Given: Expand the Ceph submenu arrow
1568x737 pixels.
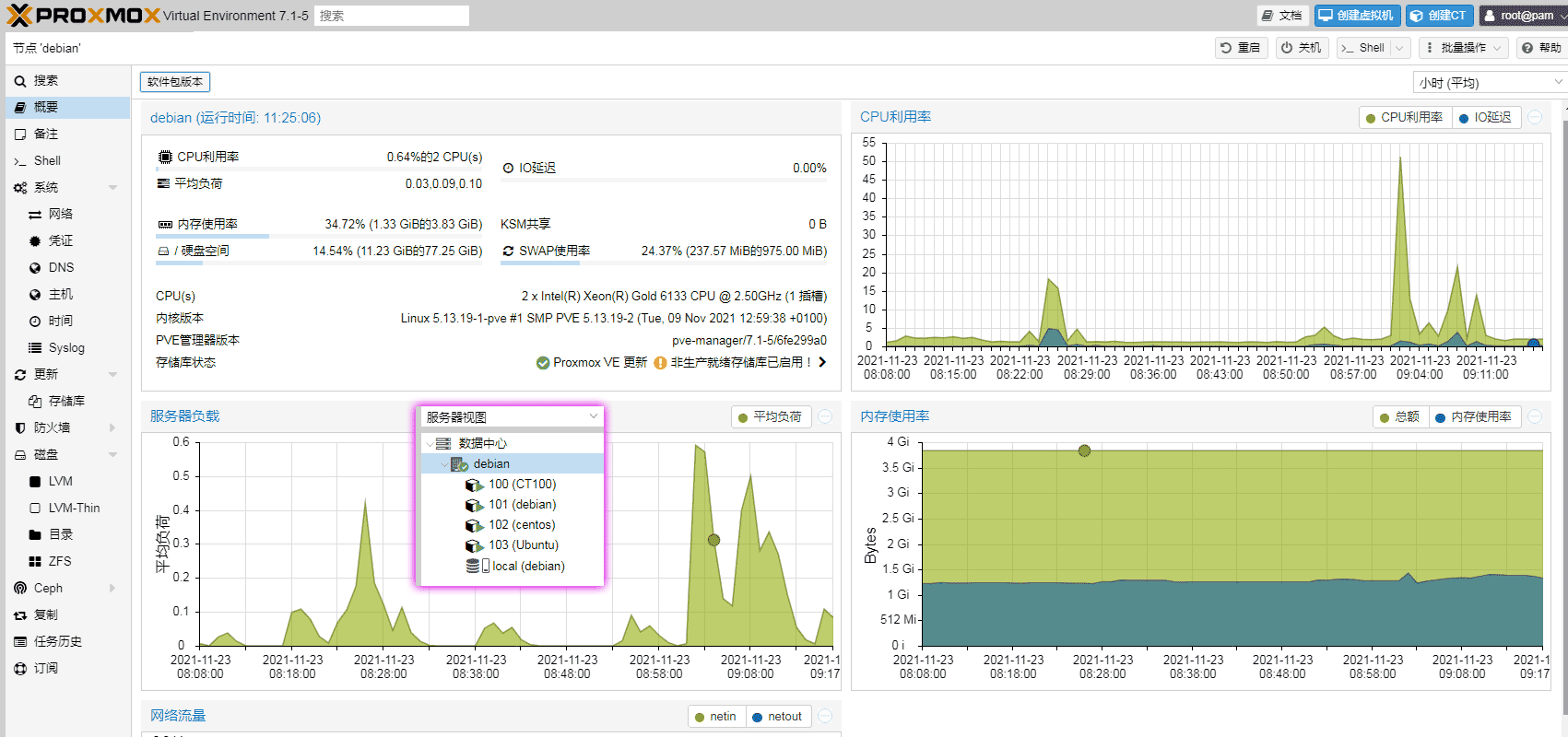Looking at the screenshot, I should click(112, 588).
